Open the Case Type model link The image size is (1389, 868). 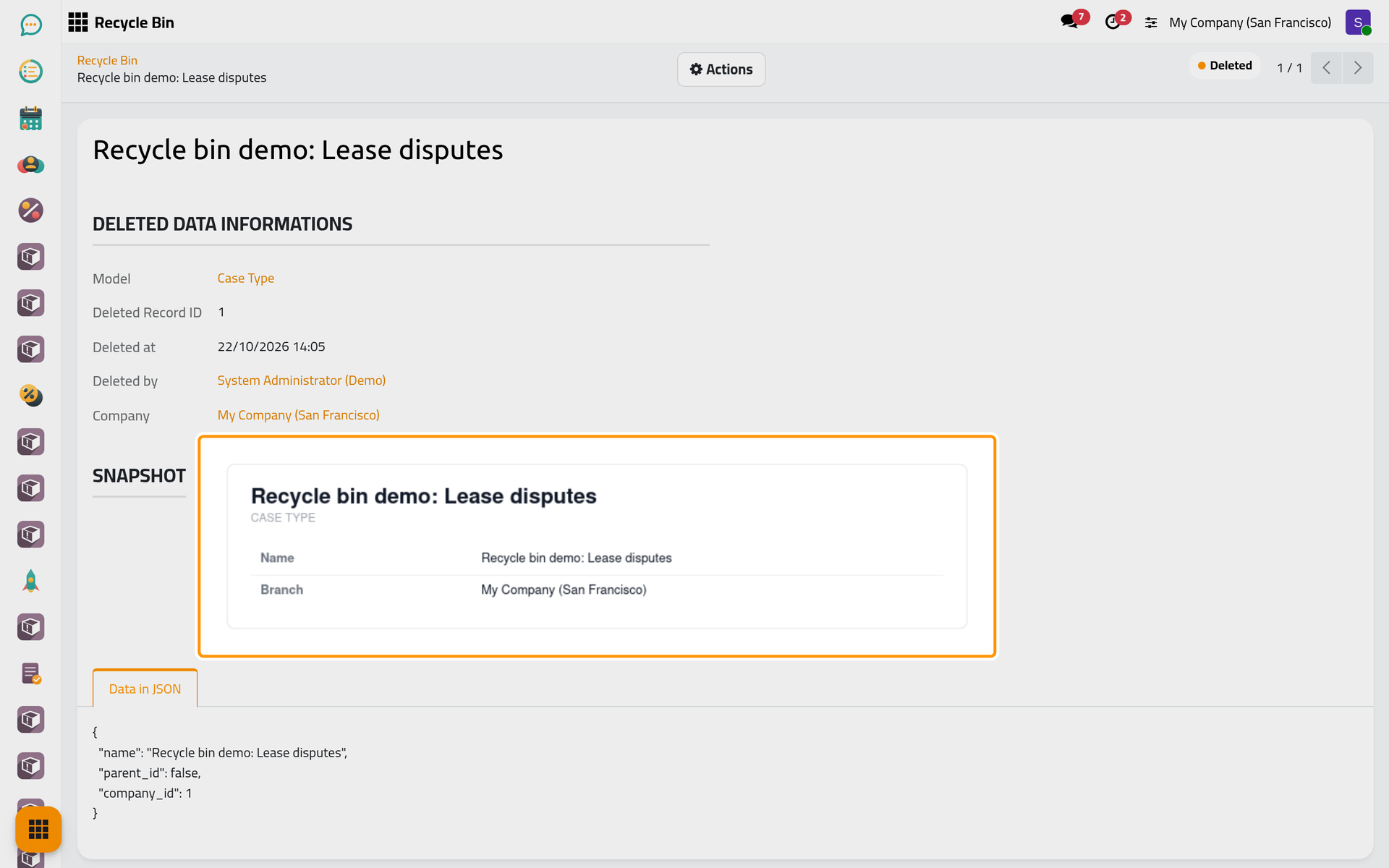point(246,278)
